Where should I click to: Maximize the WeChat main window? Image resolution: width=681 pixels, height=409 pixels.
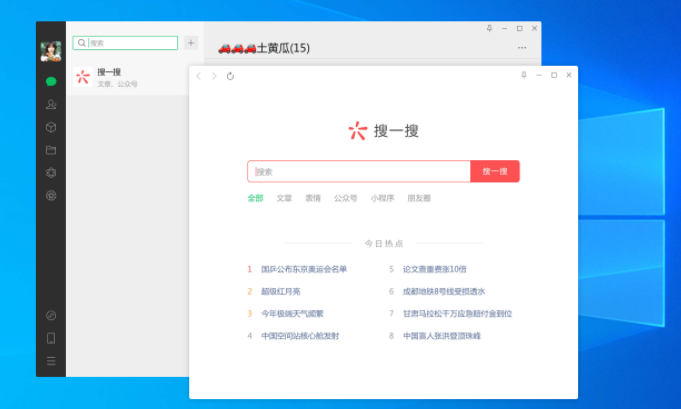519,28
